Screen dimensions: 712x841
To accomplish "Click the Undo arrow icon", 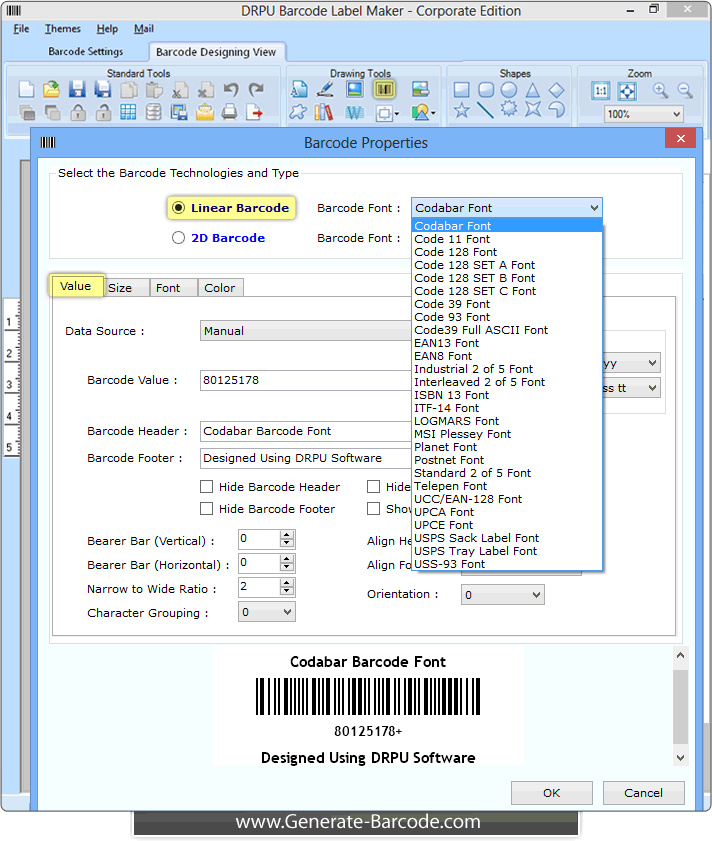I will 231,90.
